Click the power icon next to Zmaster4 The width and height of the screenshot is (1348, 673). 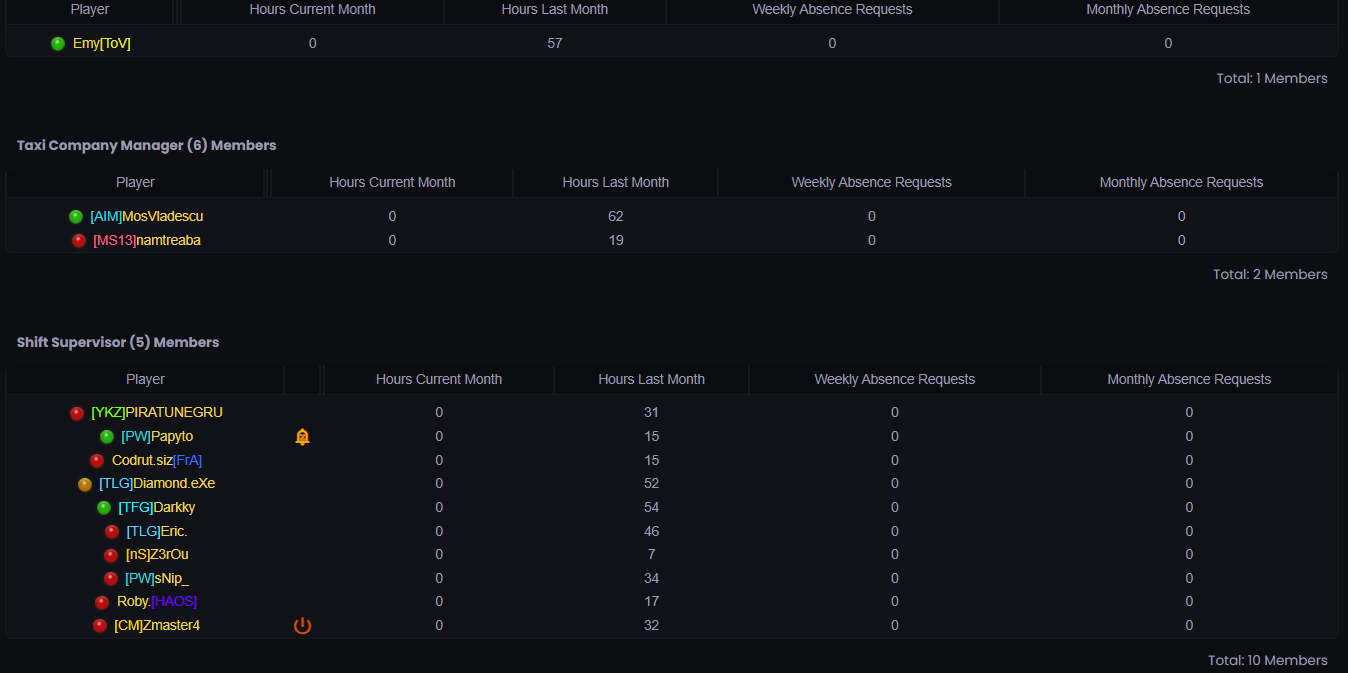coord(302,626)
